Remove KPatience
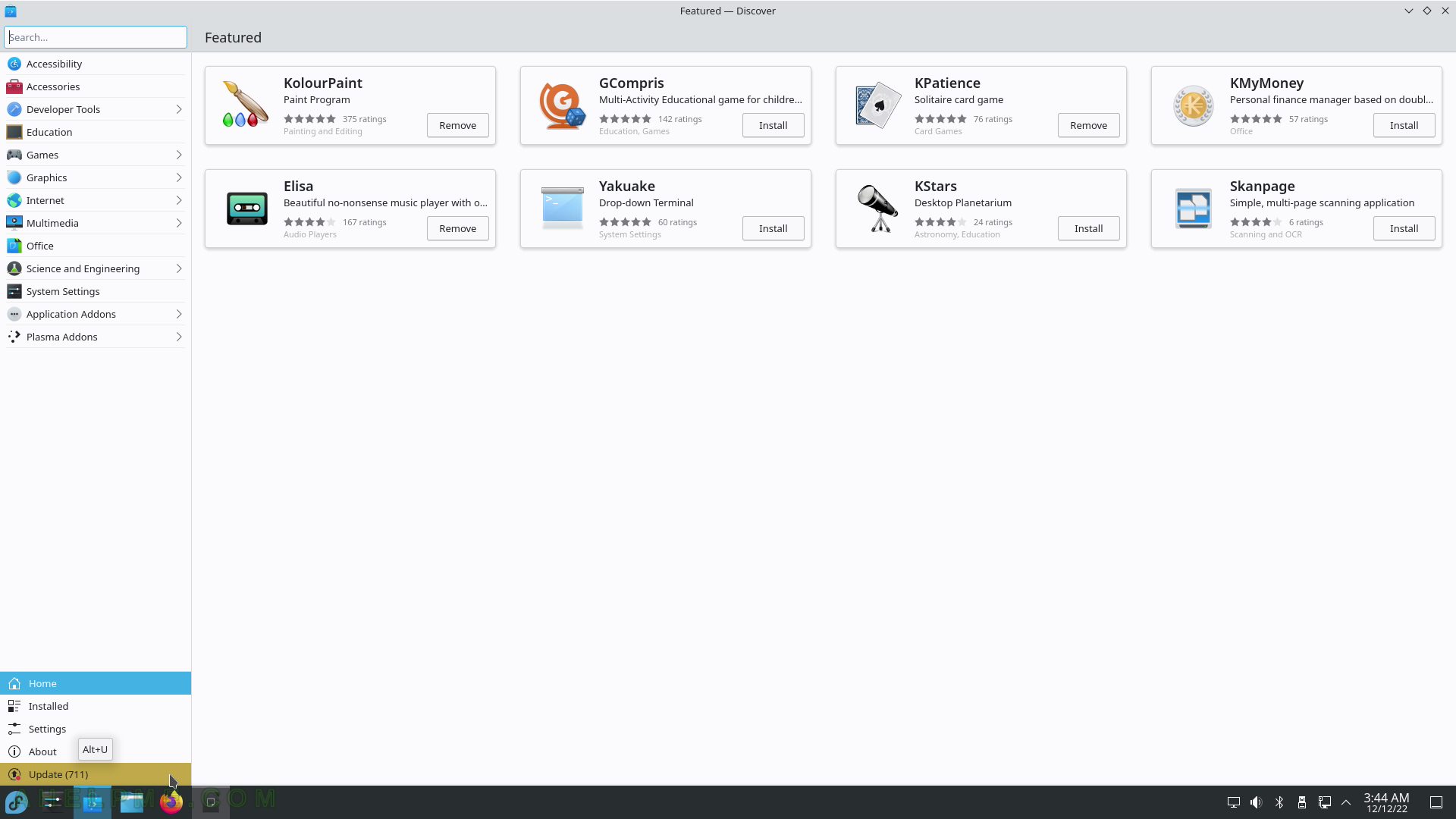 [x=1088, y=125]
